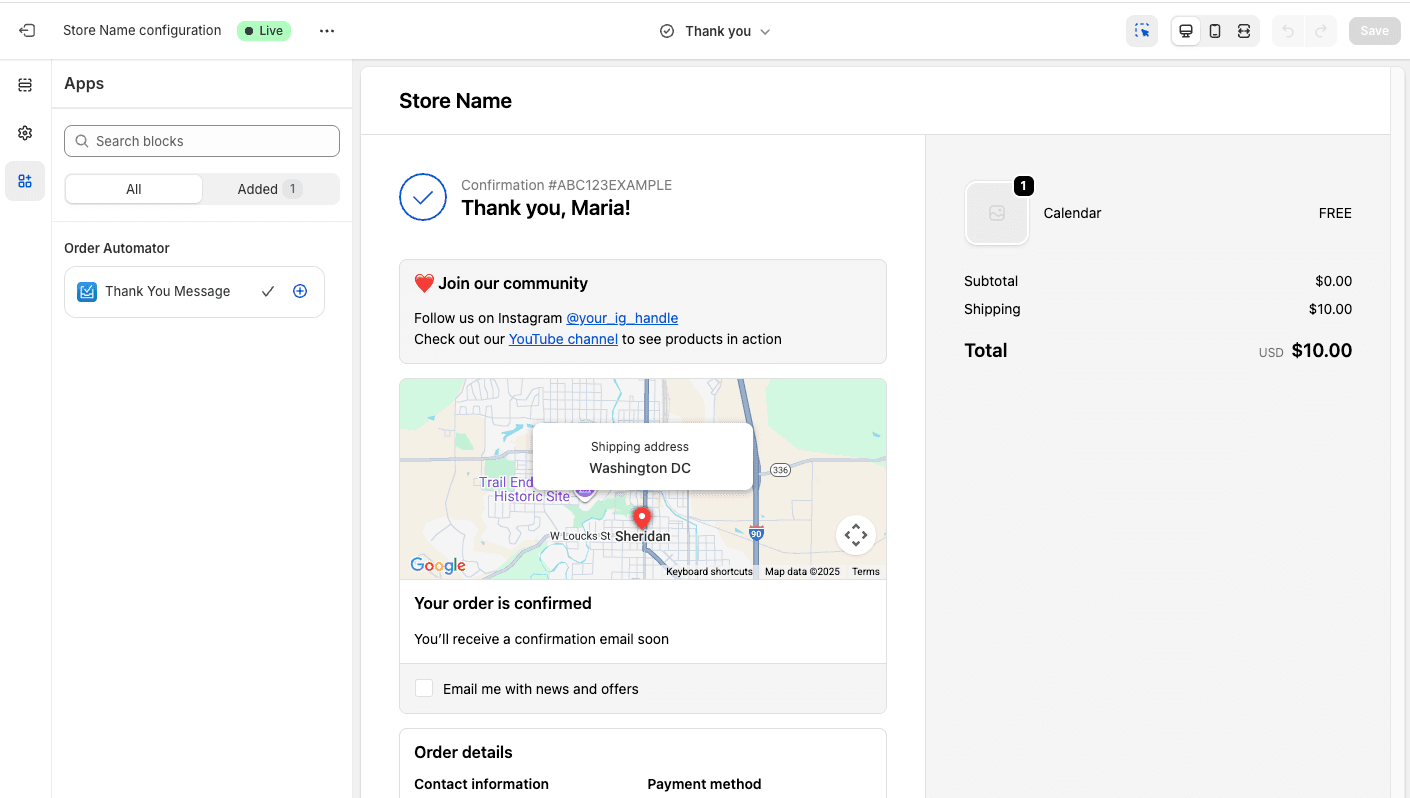The width and height of the screenshot is (1410, 798).
Task: Open the Settings gear in sidebar
Action: pos(25,133)
